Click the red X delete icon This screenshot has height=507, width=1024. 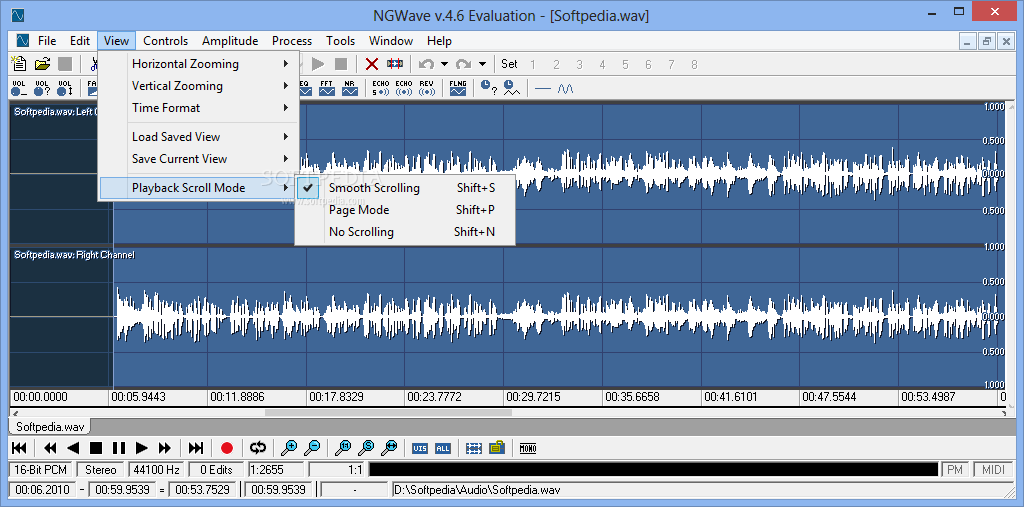click(372, 64)
